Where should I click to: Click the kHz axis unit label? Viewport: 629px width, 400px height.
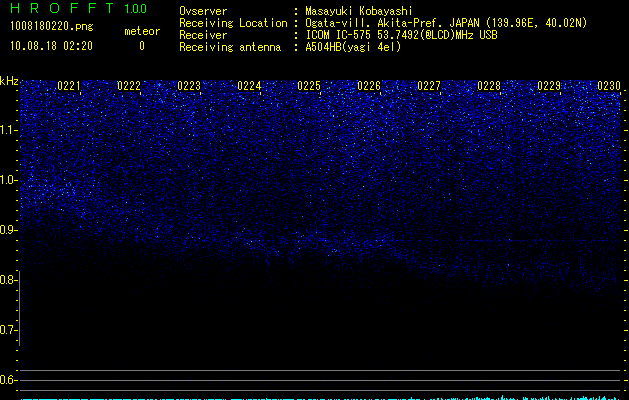(9, 81)
